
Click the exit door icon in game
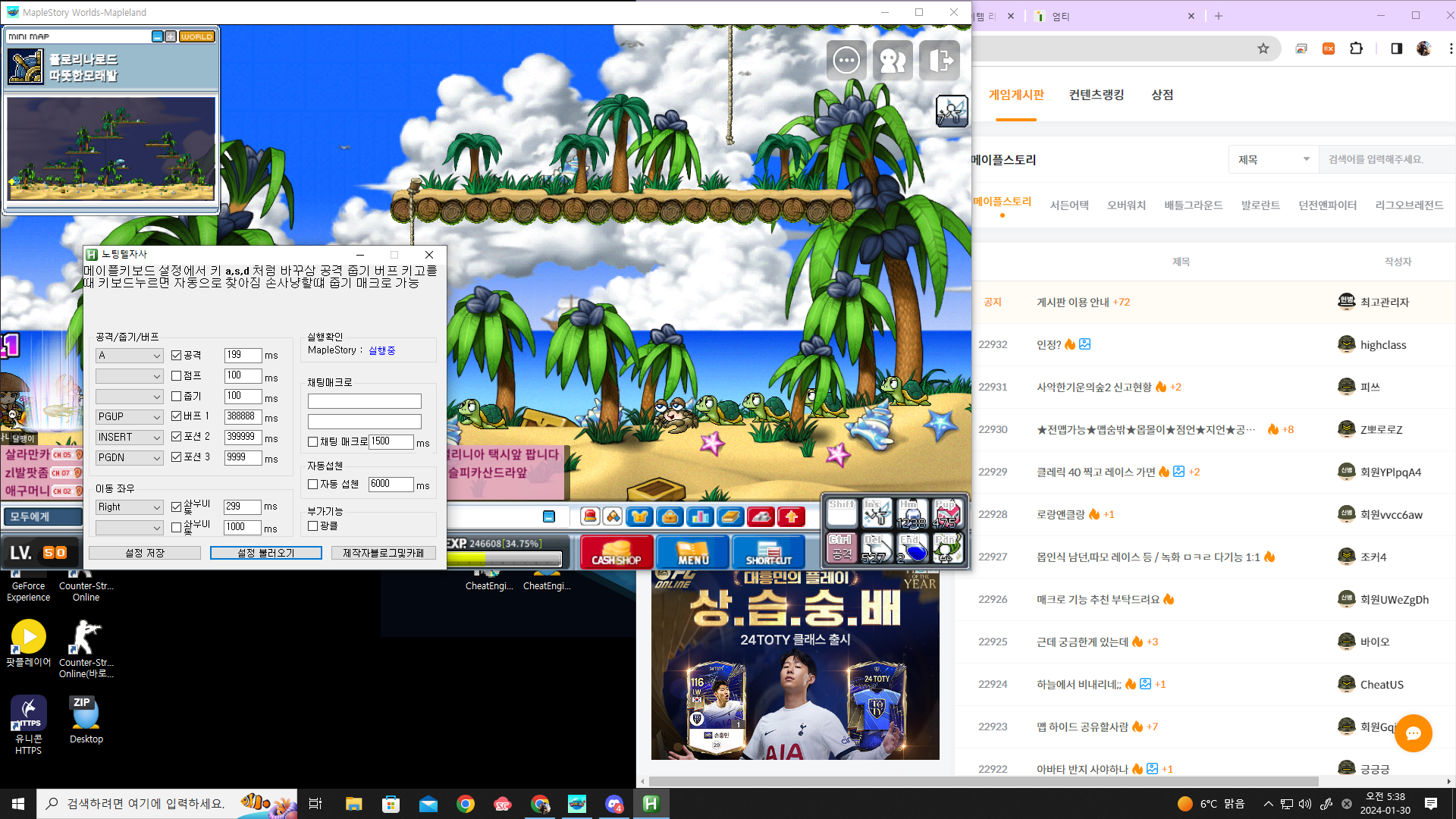tap(940, 61)
